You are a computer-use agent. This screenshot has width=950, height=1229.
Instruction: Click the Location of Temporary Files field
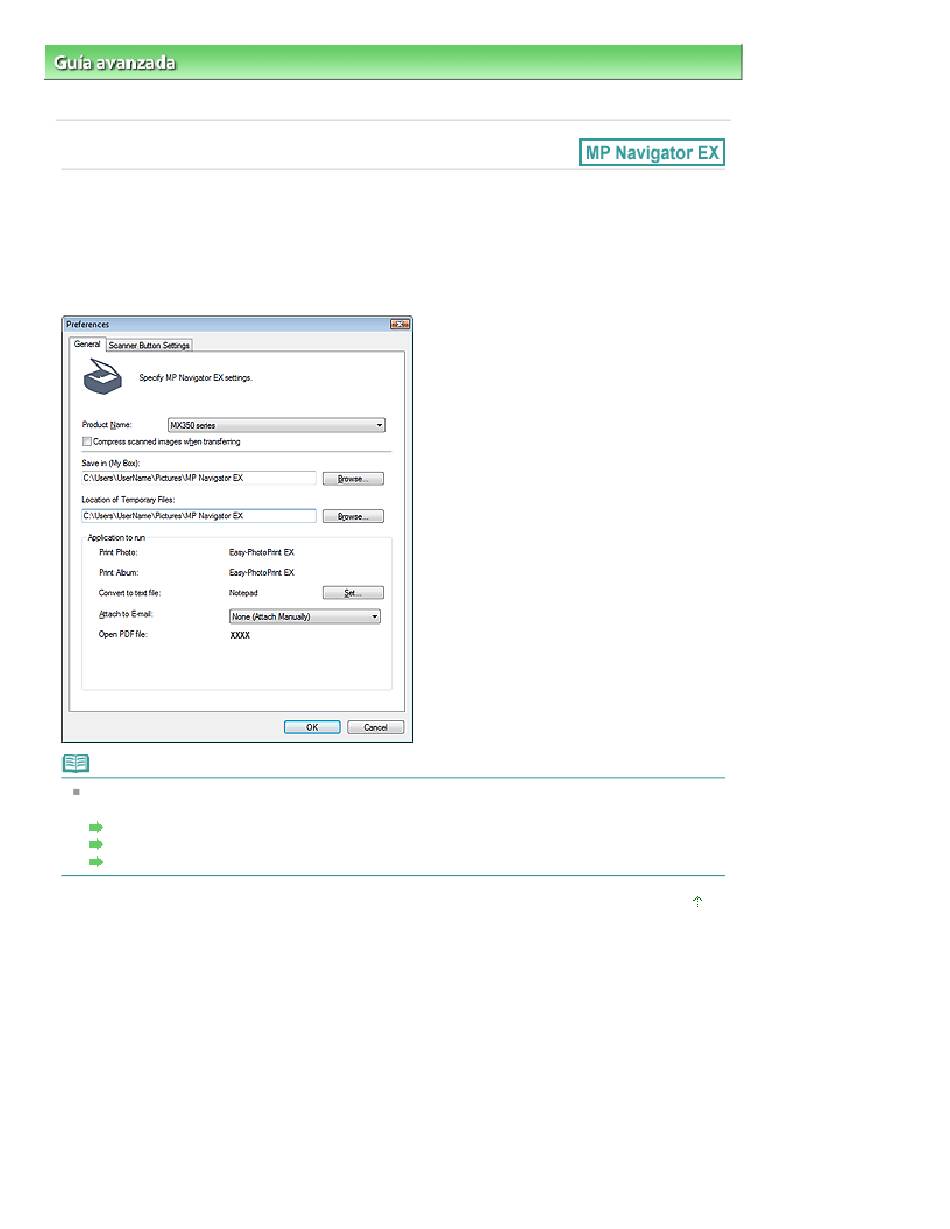pos(199,516)
